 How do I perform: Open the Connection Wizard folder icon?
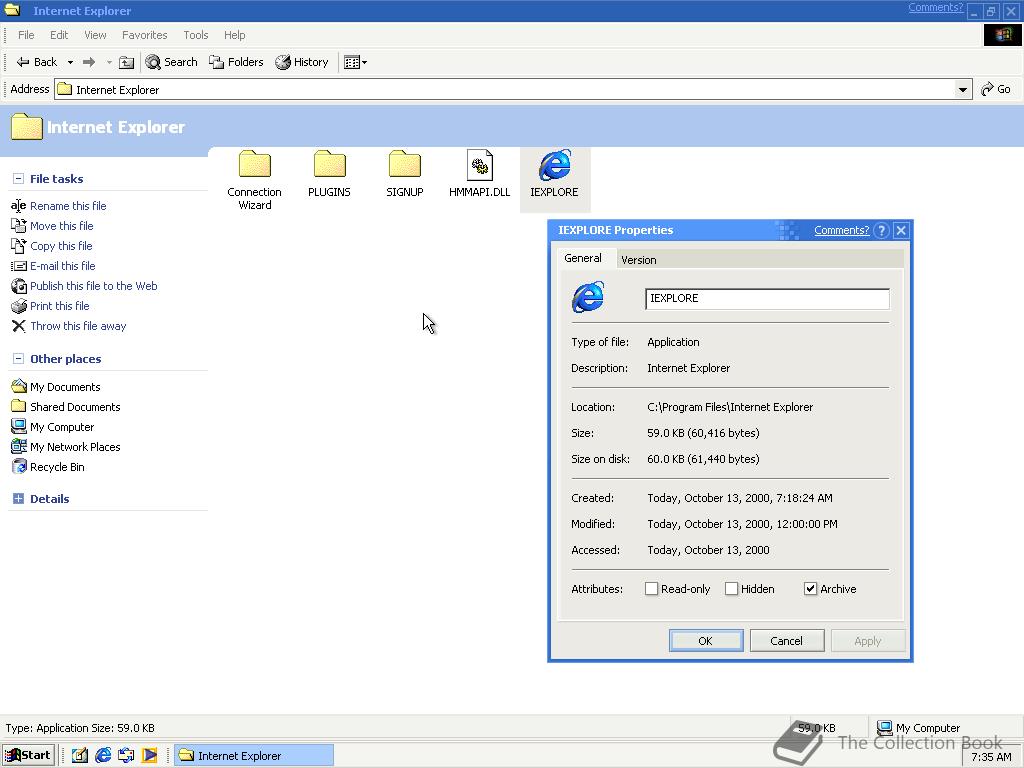click(255, 165)
